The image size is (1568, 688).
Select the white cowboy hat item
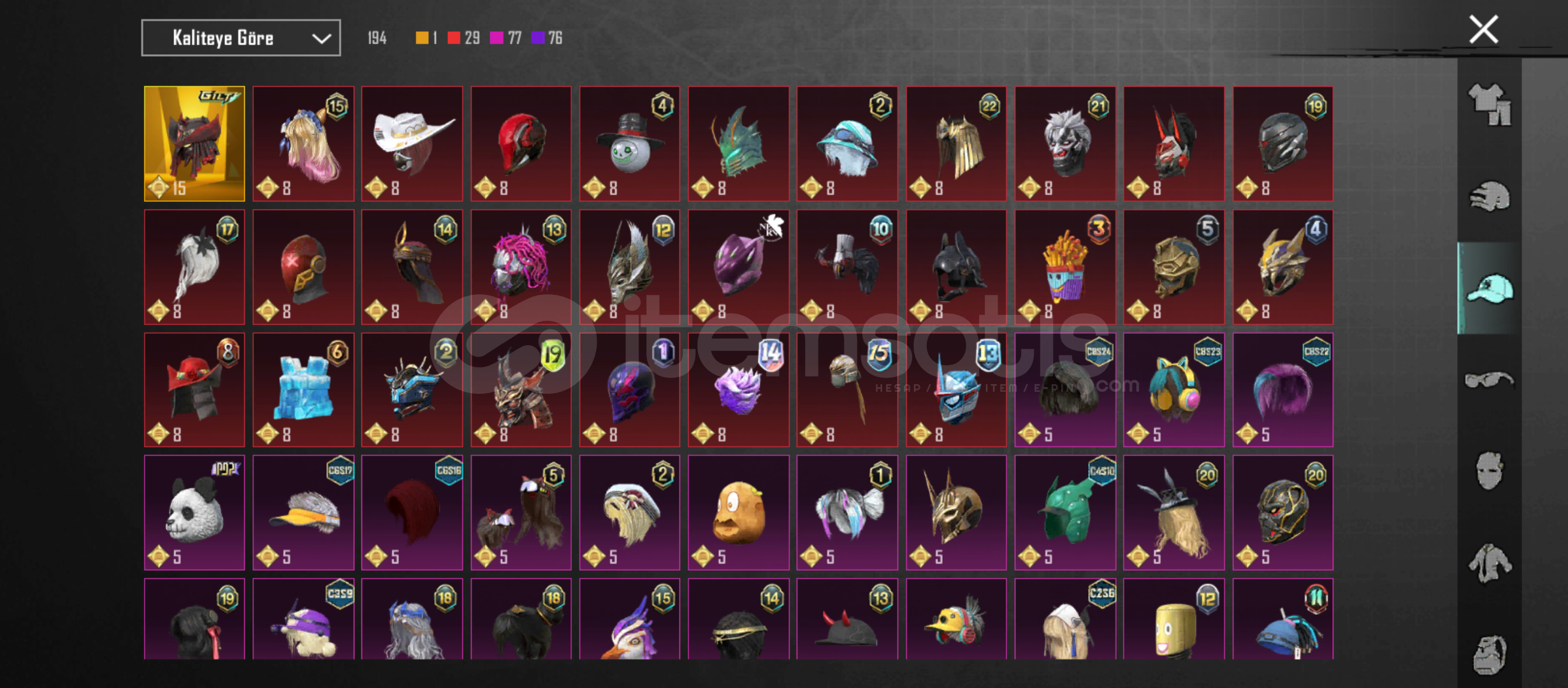click(x=412, y=144)
